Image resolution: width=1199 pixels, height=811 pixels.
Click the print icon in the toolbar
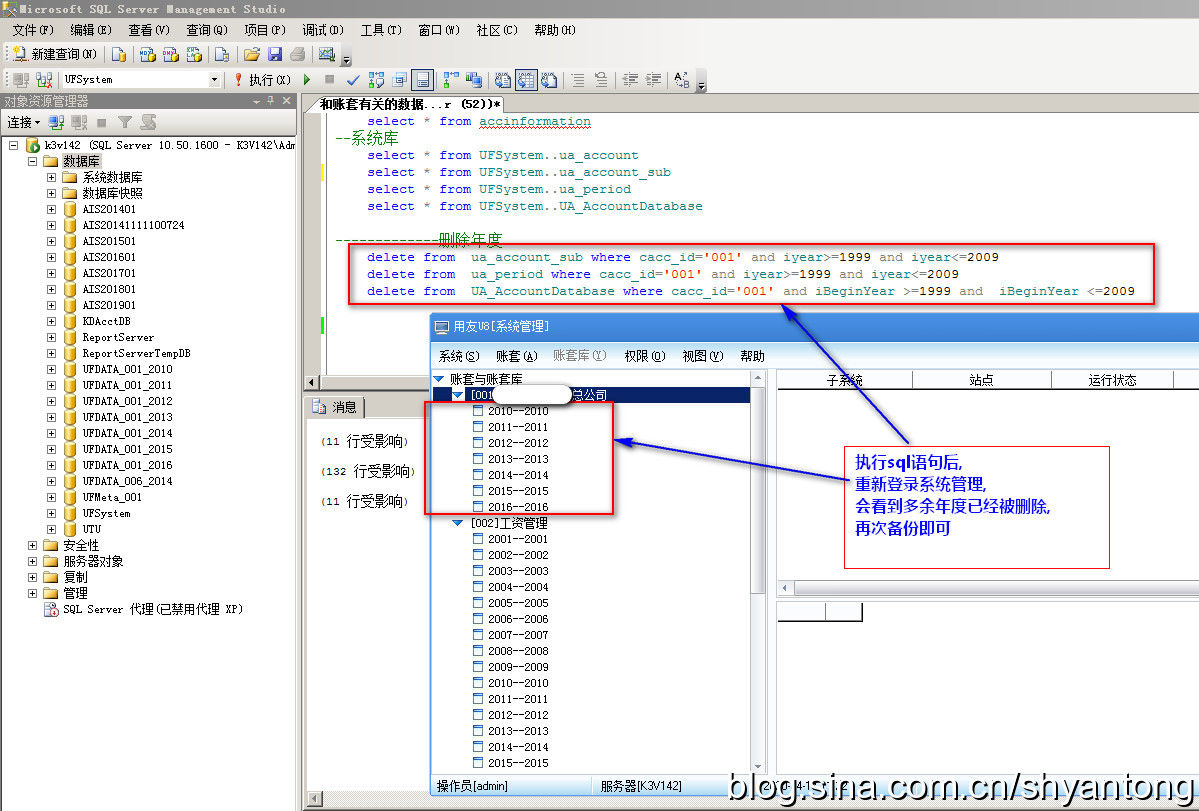pos(297,54)
